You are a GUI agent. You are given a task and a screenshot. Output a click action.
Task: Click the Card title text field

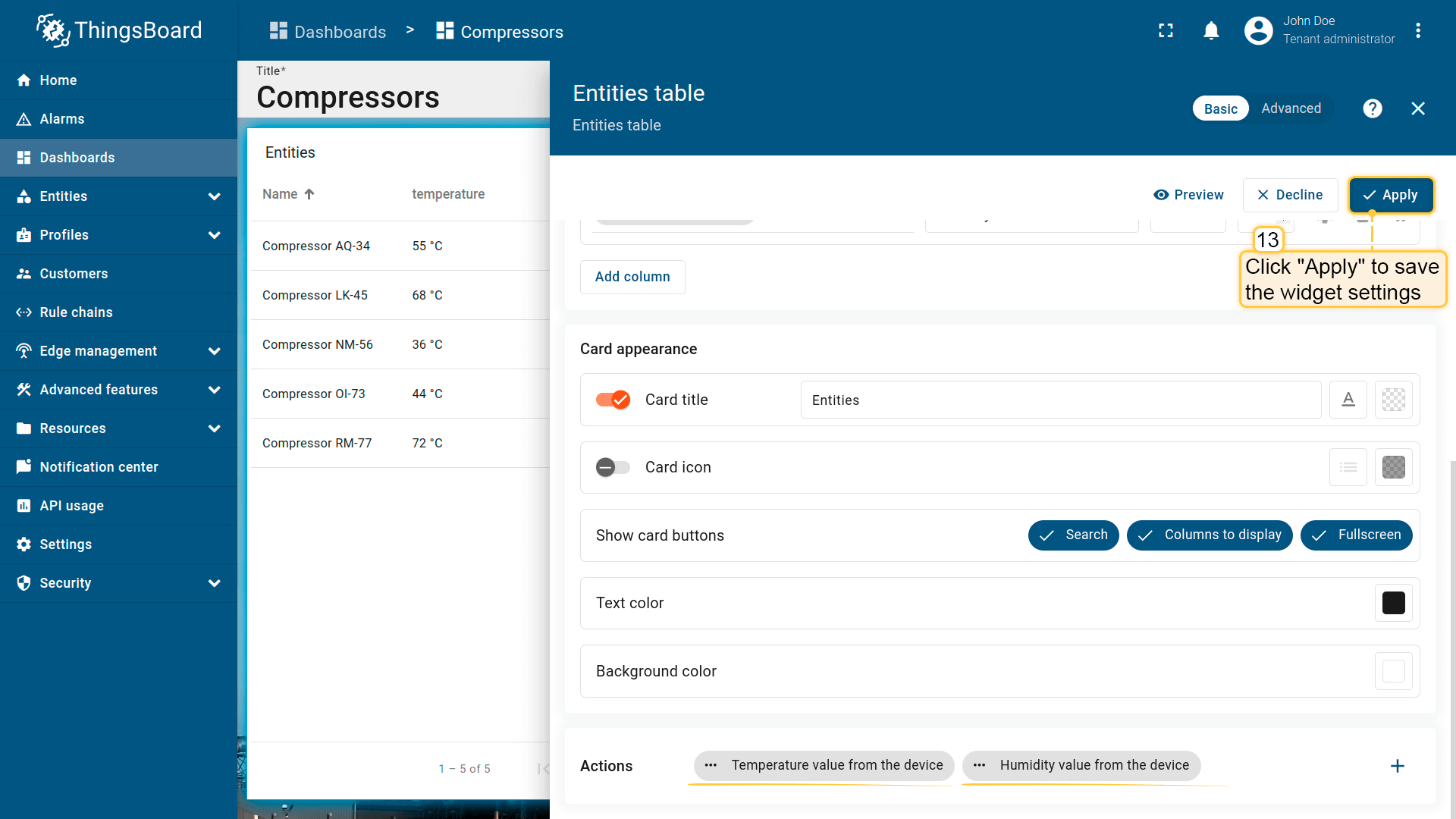1060,400
